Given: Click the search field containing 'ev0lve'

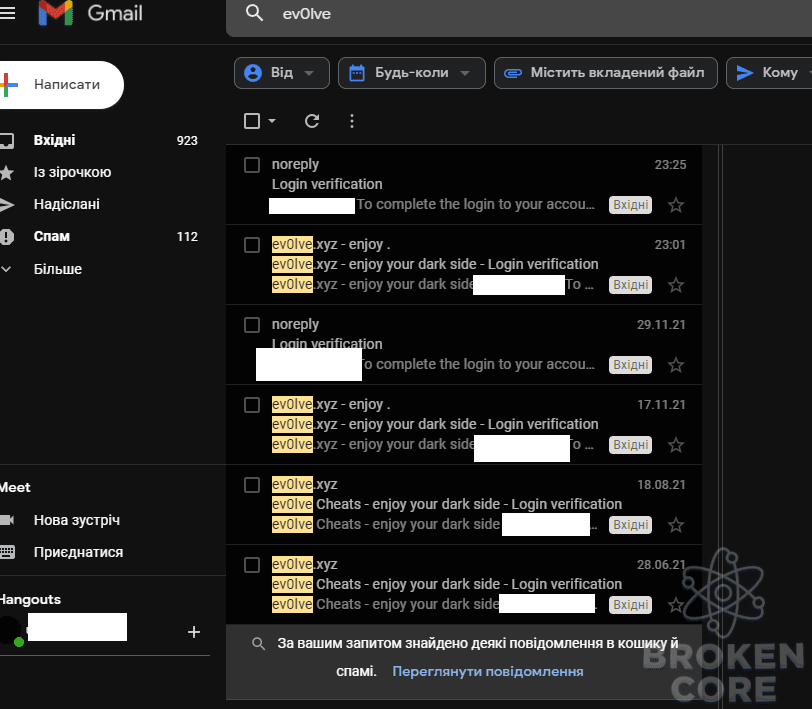Looking at the screenshot, I should pyautogui.click(x=518, y=13).
